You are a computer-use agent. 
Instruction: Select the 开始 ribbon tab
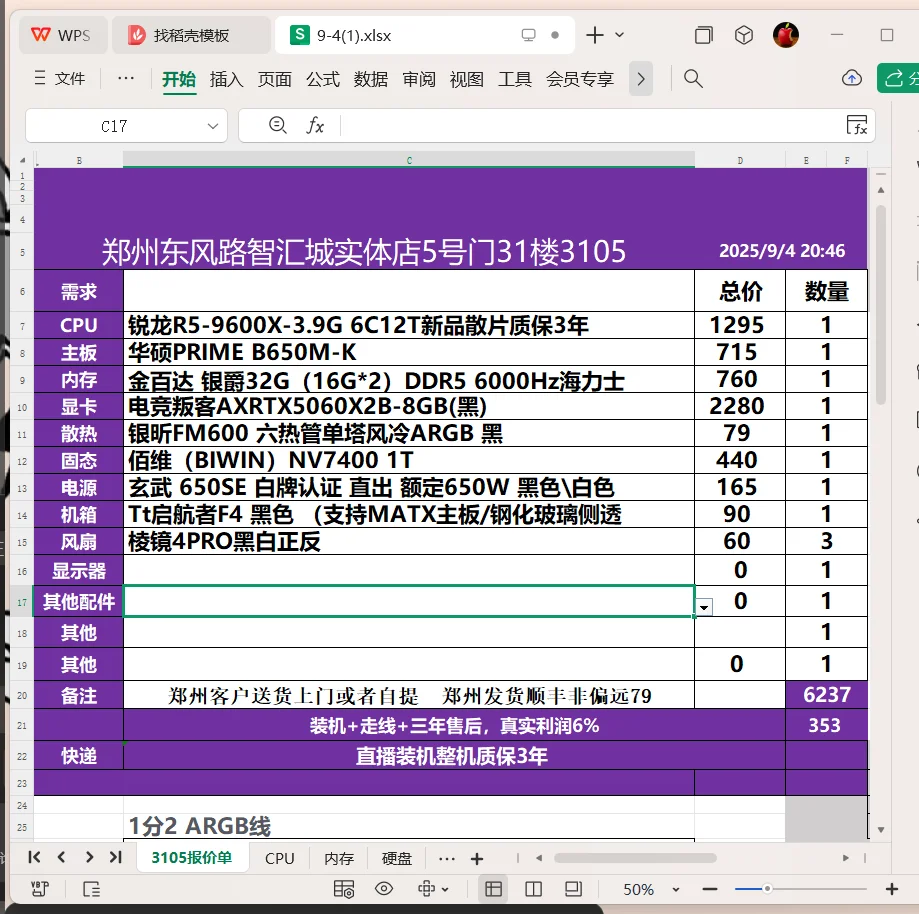pos(179,79)
